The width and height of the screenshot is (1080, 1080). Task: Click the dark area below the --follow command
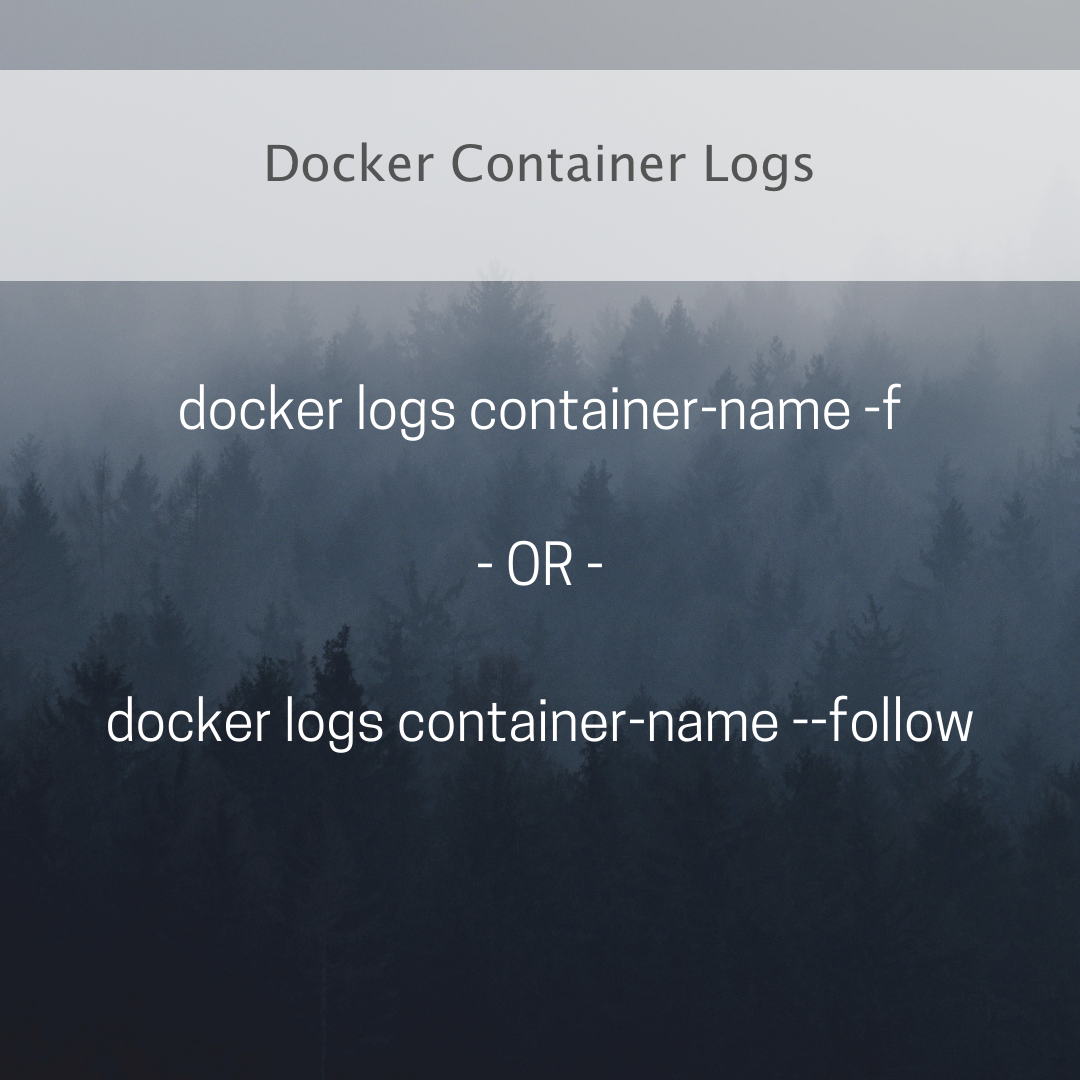point(540,909)
